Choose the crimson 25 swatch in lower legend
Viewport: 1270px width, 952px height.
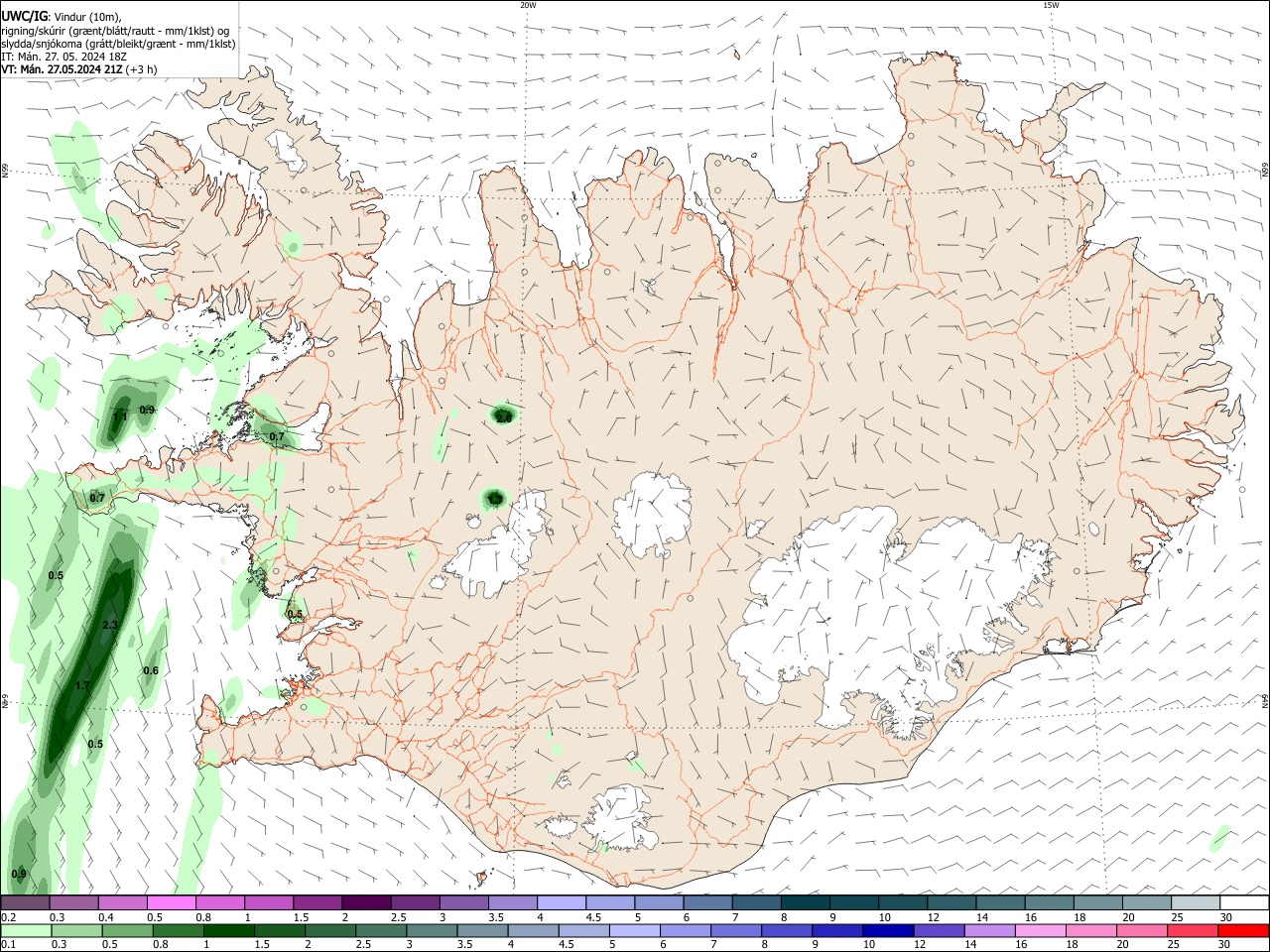point(1193,930)
